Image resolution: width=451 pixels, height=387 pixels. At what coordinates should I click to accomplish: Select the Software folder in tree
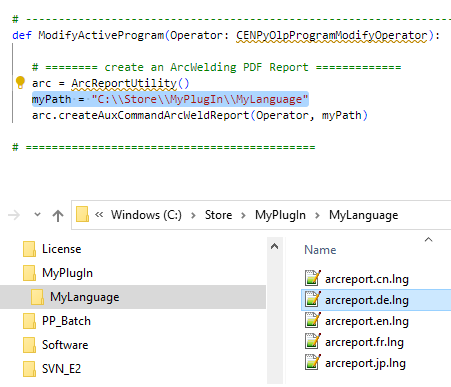point(65,345)
